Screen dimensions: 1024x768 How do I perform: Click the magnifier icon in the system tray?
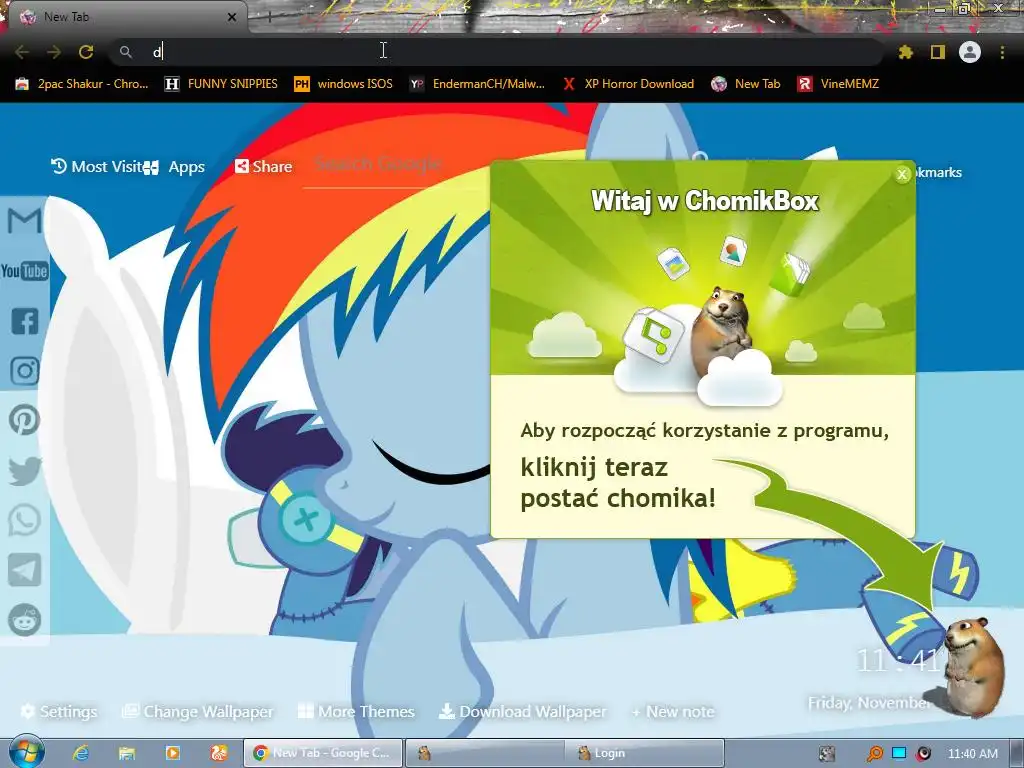pos(874,754)
